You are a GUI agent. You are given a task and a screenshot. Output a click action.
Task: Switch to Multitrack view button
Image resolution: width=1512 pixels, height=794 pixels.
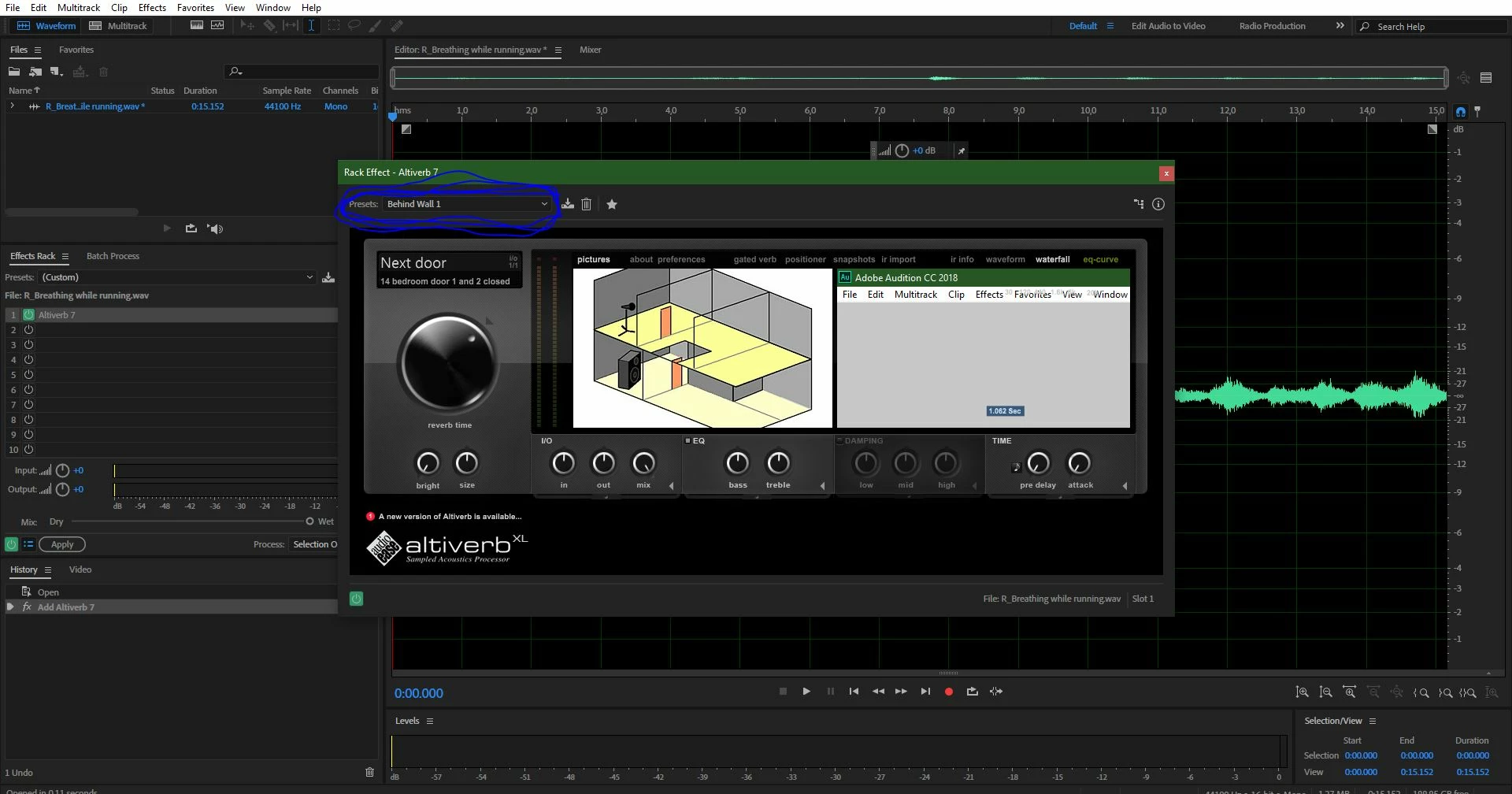[118, 26]
